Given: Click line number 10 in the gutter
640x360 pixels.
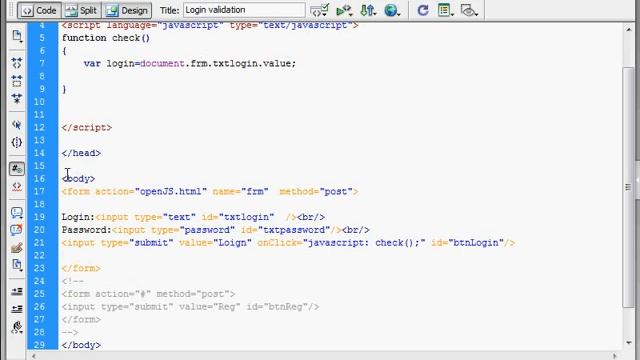Looking at the screenshot, I should click(x=39, y=102).
